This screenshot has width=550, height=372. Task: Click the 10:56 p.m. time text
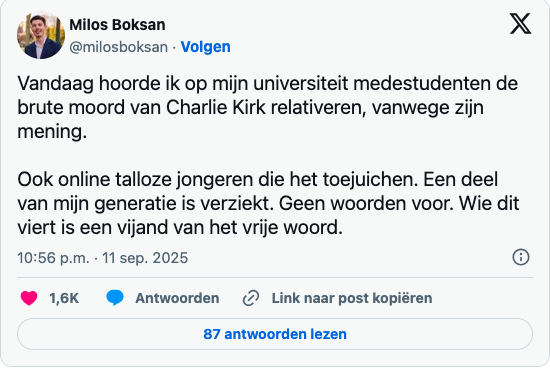(53, 258)
